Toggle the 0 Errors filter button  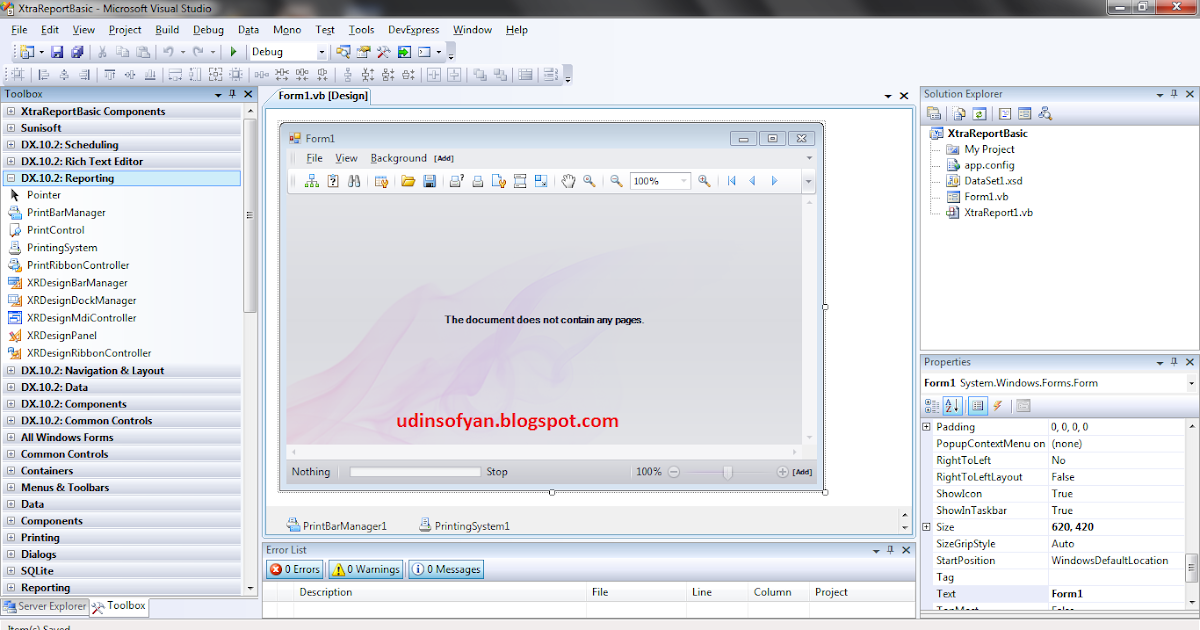click(x=294, y=569)
